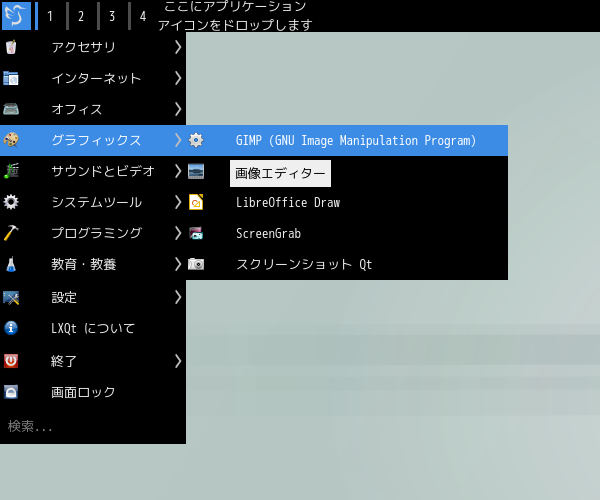Image resolution: width=600 pixels, height=500 pixels.
Task: Click the グラフィックス submenu arrow
Action: (x=178, y=140)
